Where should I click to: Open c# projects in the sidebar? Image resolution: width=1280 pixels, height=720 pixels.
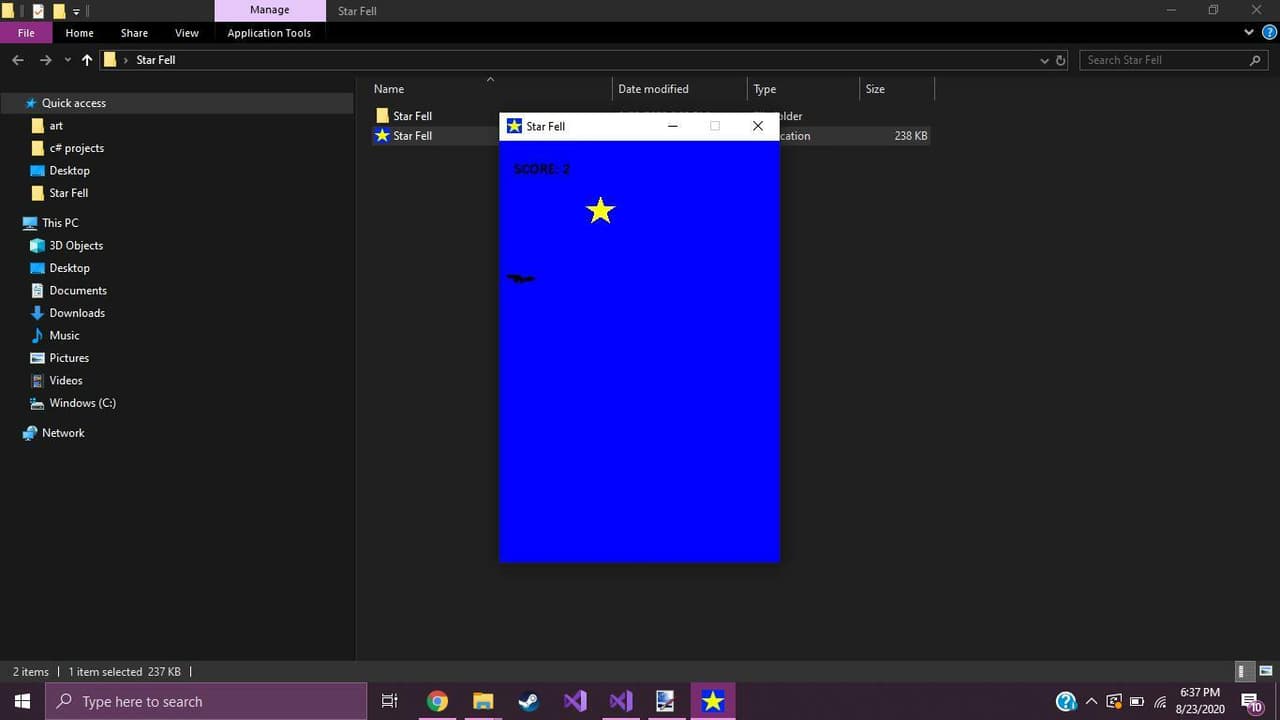76,148
